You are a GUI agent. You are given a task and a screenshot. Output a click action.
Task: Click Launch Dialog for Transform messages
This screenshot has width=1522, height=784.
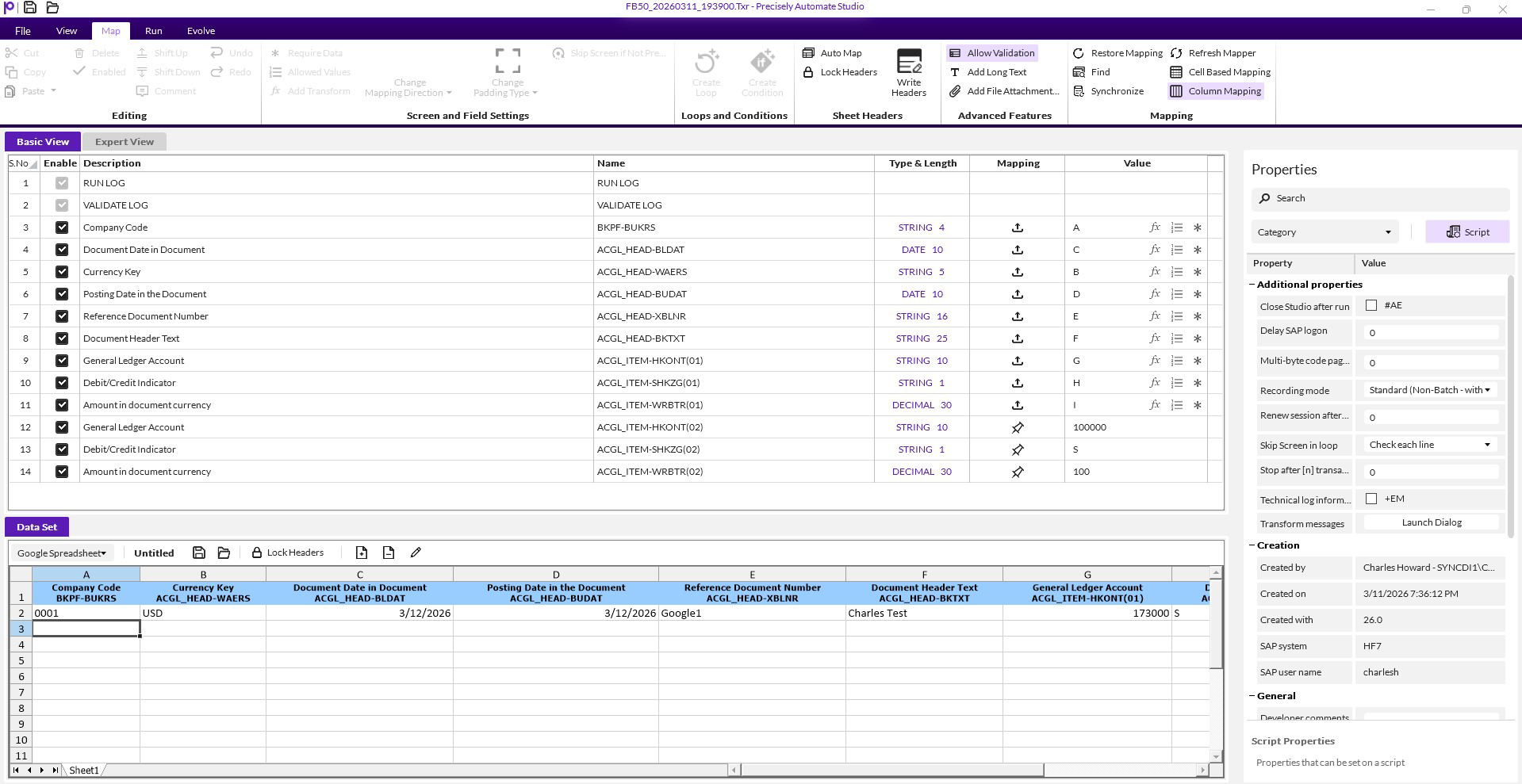pyautogui.click(x=1431, y=522)
